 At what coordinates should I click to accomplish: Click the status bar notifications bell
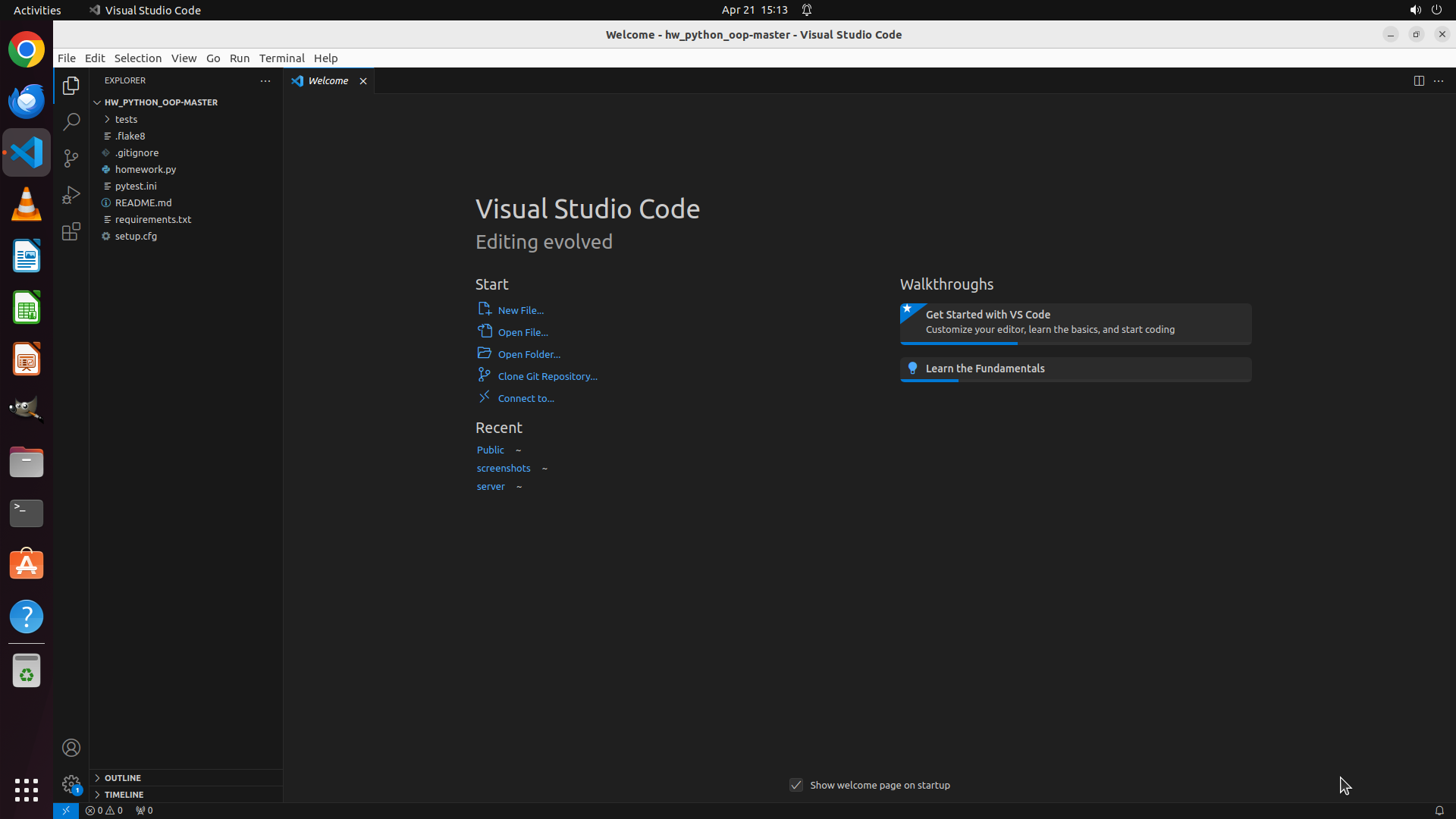point(1439,810)
